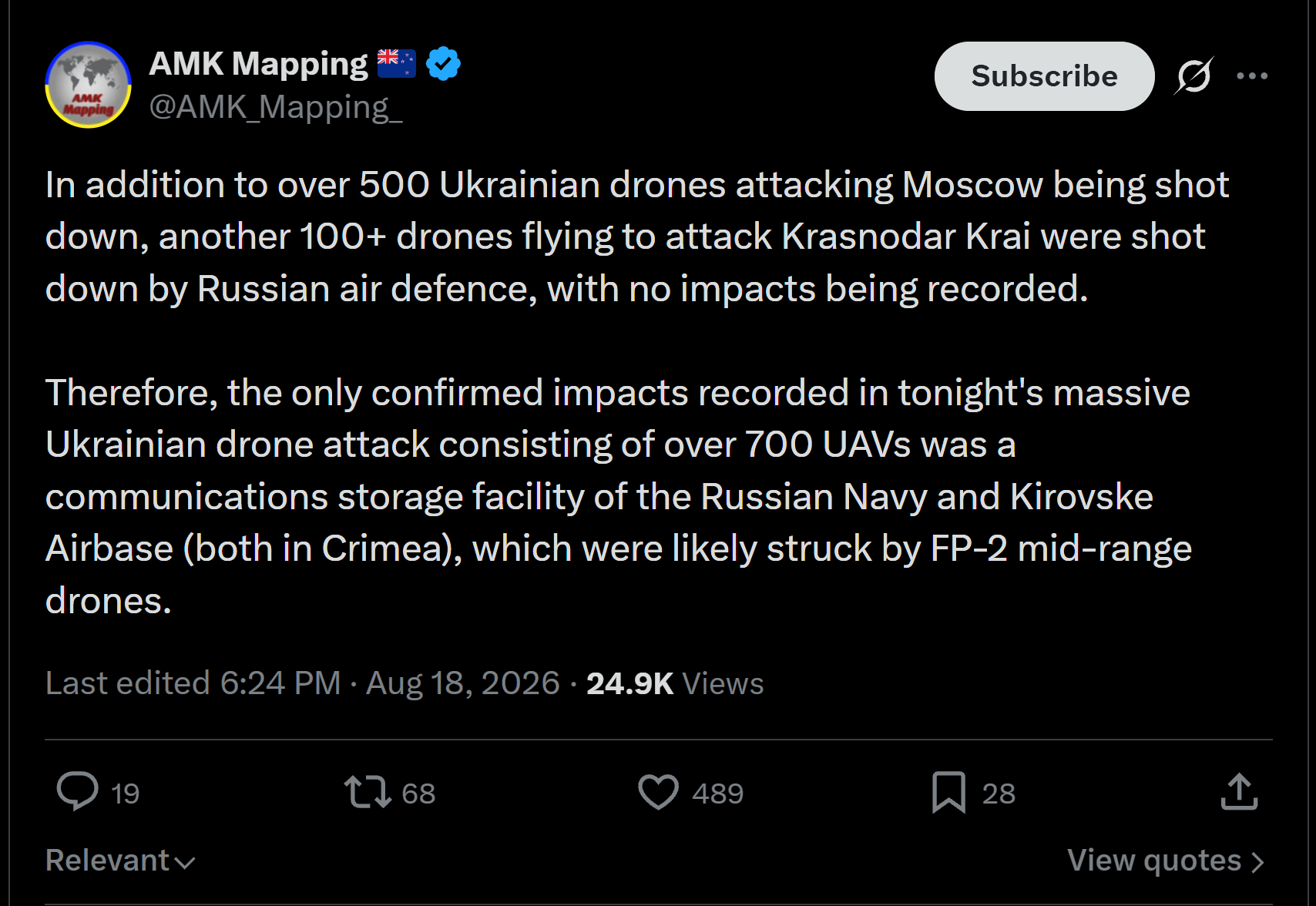1316x906 pixels.
Task: Expand the Relevant sort dropdown
Action: coord(120,860)
